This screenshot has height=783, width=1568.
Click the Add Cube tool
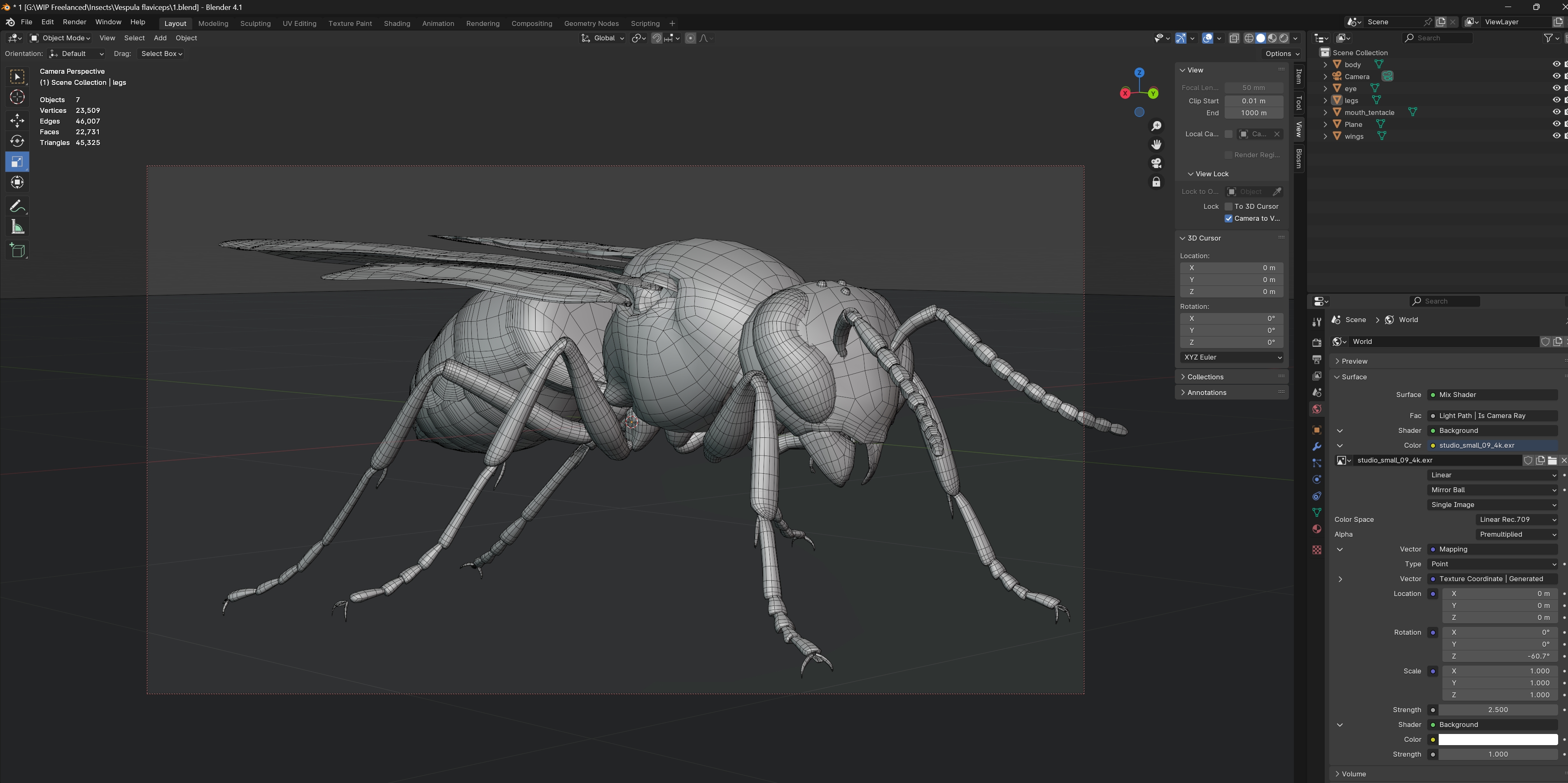(x=17, y=250)
